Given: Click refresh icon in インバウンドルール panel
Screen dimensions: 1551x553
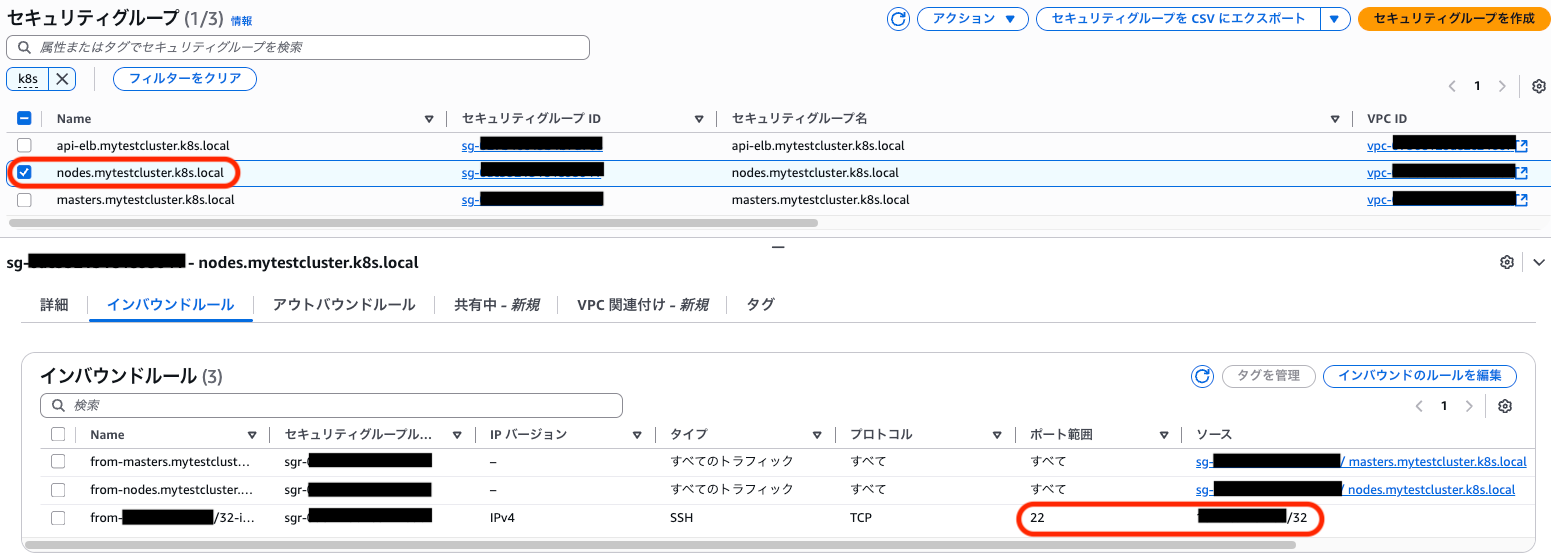Looking at the screenshot, I should [x=1201, y=376].
